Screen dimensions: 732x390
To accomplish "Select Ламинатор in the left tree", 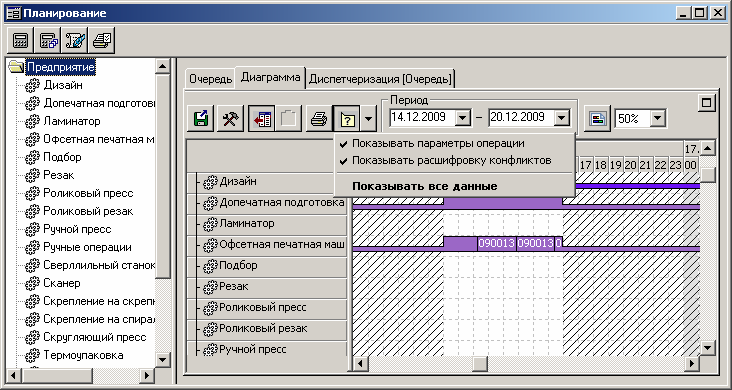I will (71, 121).
